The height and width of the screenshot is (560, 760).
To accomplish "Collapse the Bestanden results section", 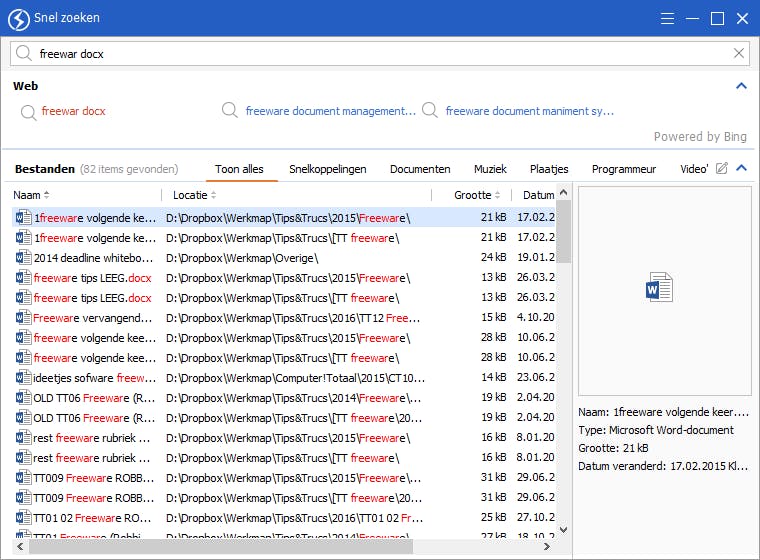I will click(741, 169).
